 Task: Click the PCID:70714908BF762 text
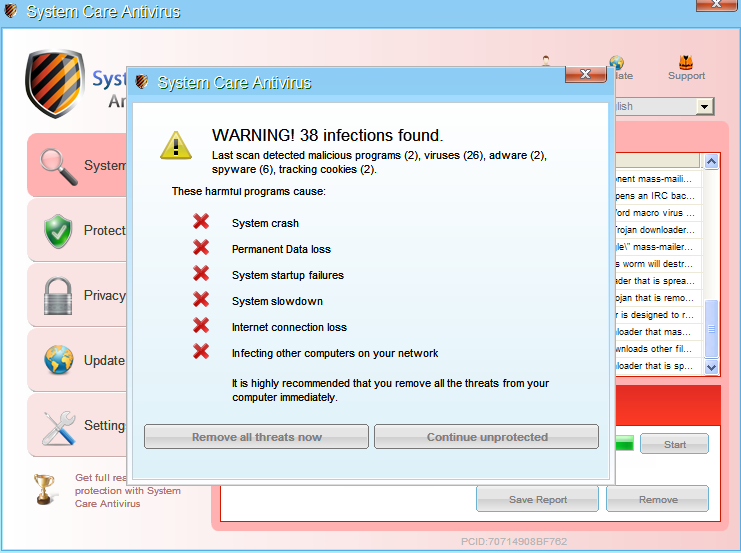pyautogui.click(x=514, y=541)
